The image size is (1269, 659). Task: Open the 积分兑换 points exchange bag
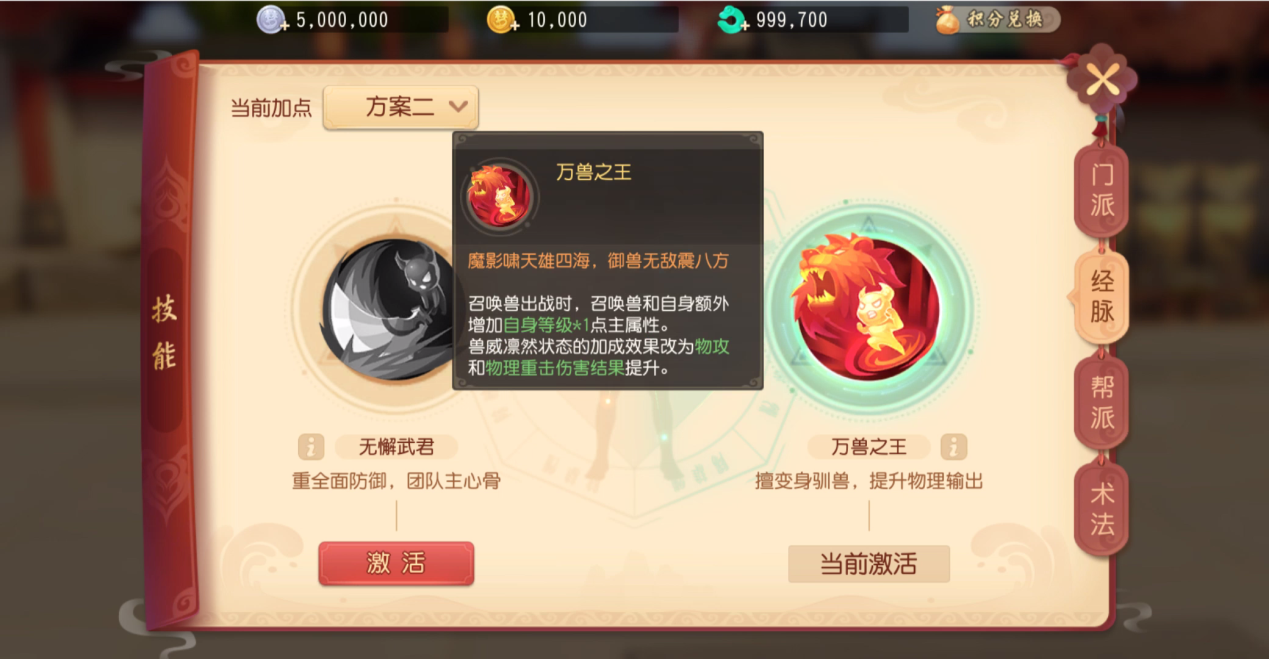[996, 20]
